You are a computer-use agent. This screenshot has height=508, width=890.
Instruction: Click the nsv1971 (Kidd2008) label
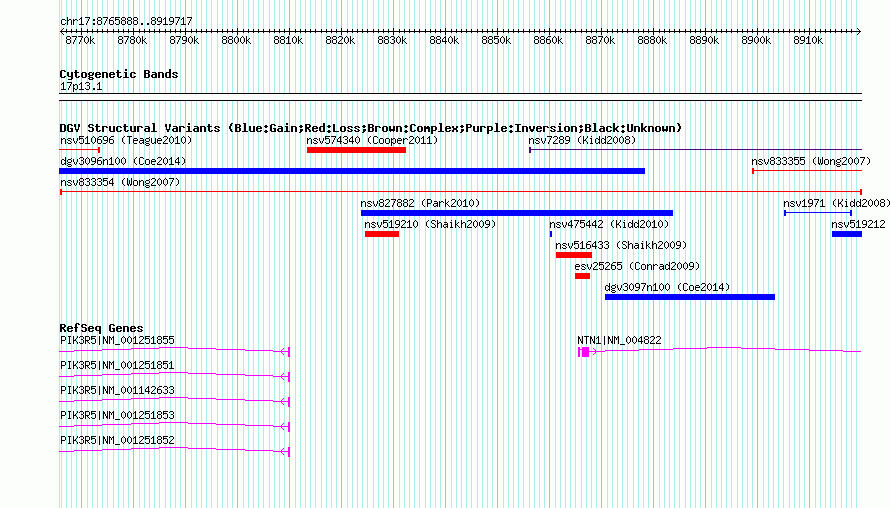[837, 203]
